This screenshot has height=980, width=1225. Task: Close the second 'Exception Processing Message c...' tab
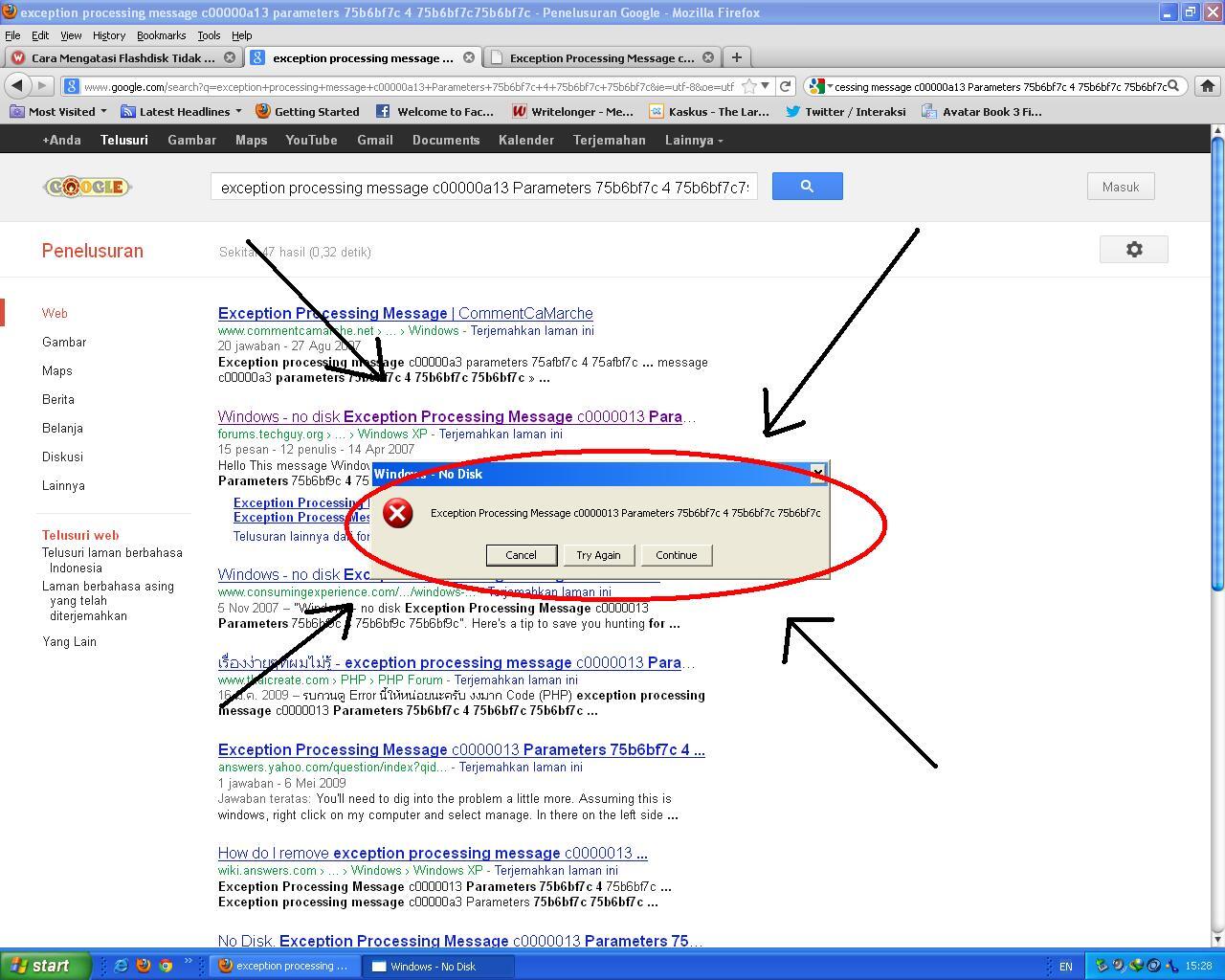[708, 57]
